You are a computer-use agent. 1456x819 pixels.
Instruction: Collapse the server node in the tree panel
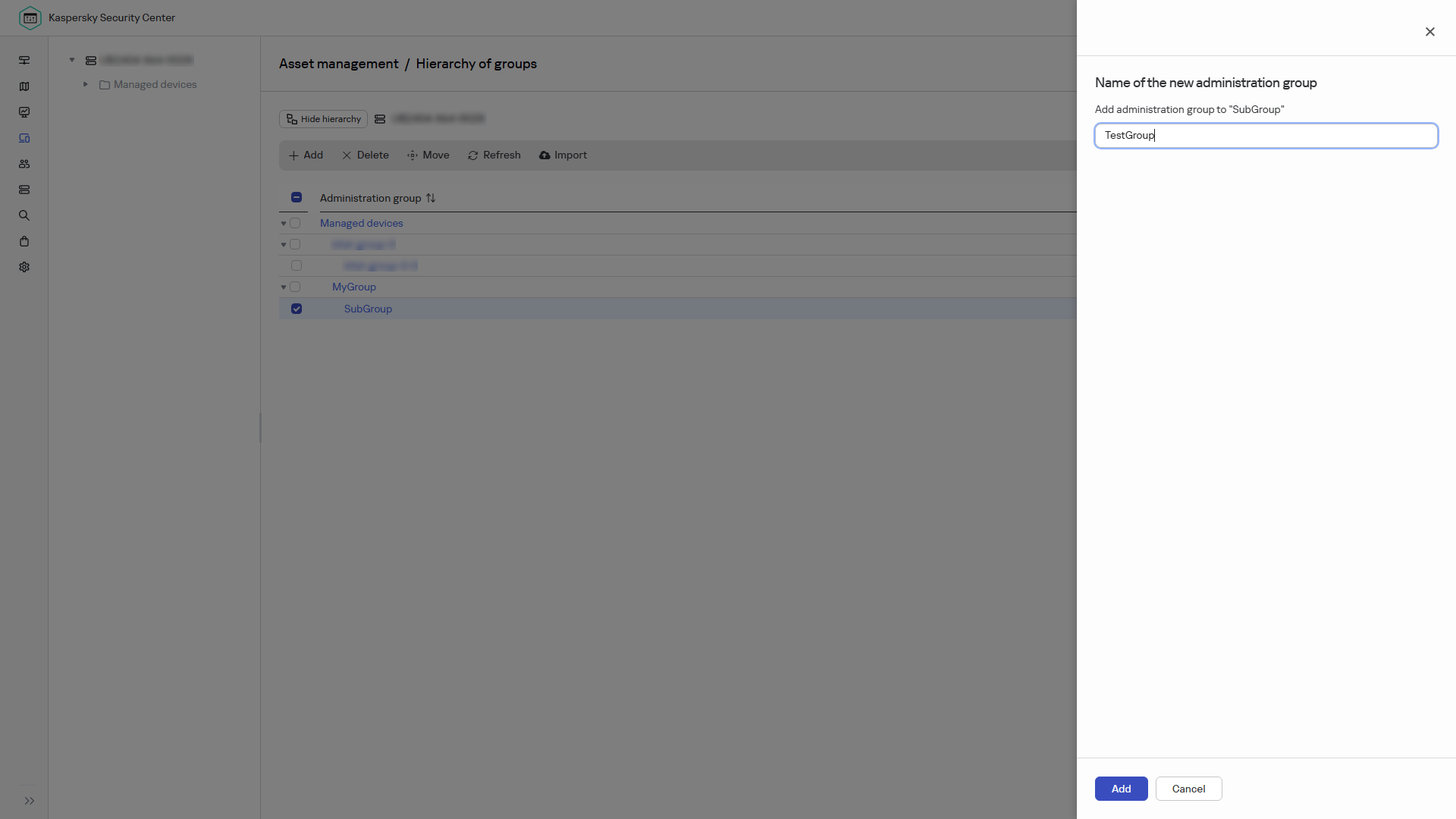72,60
